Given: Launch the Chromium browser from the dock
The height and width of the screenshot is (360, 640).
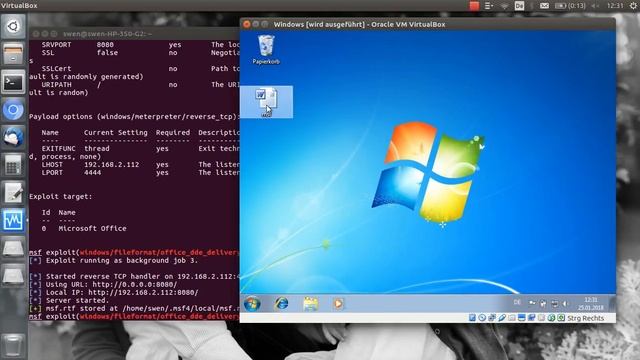Looking at the screenshot, I should [x=13, y=110].
